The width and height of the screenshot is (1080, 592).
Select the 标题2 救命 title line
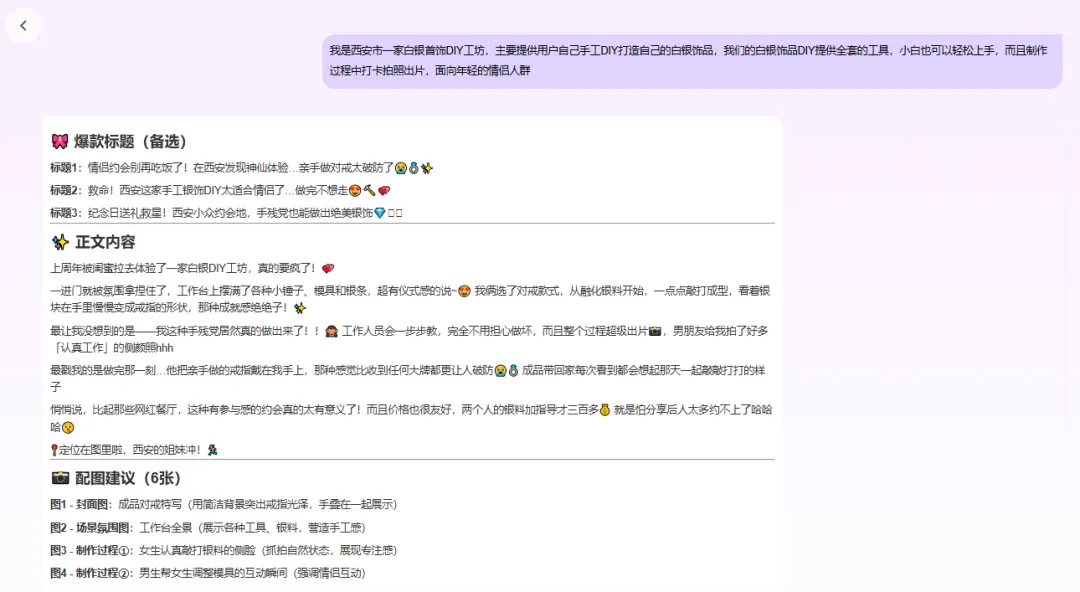[x=210, y=189]
